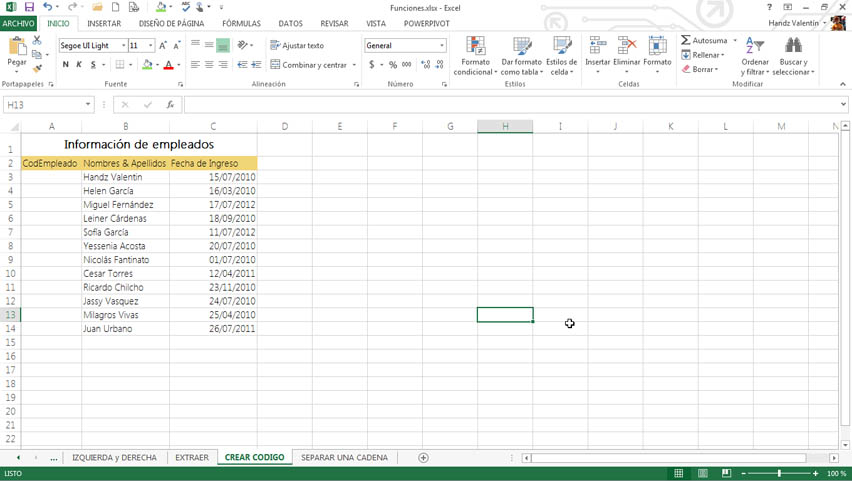Click the Formato condicional icon
The width and height of the screenshot is (852, 481).
click(x=476, y=46)
